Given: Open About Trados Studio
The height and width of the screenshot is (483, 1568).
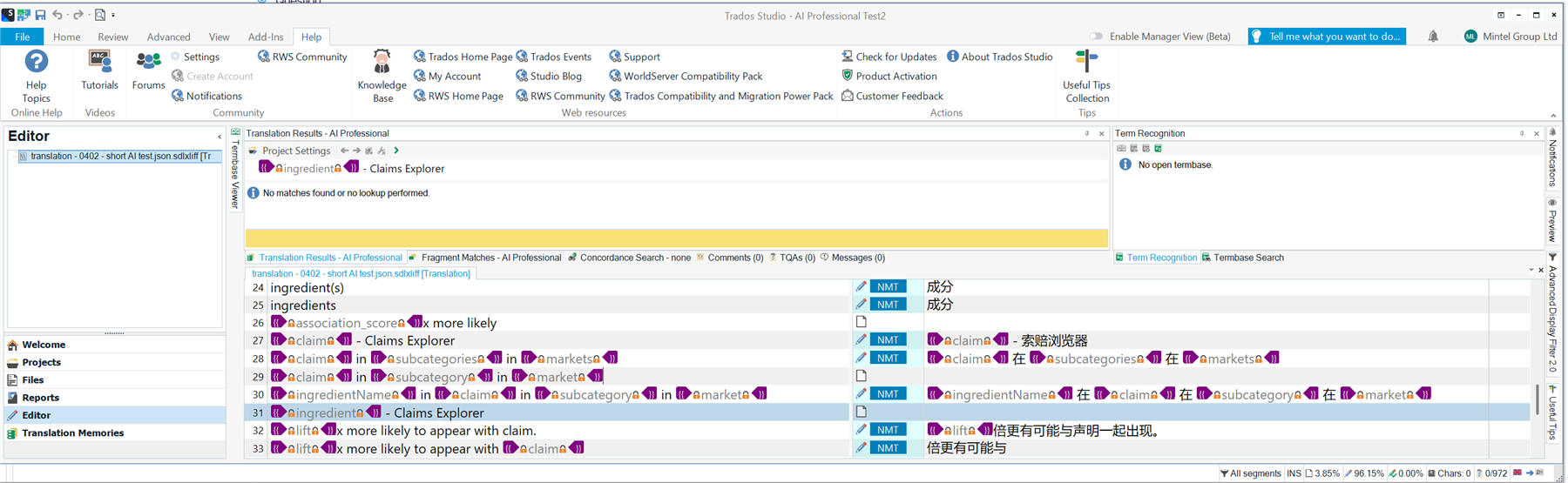Looking at the screenshot, I should (999, 57).
